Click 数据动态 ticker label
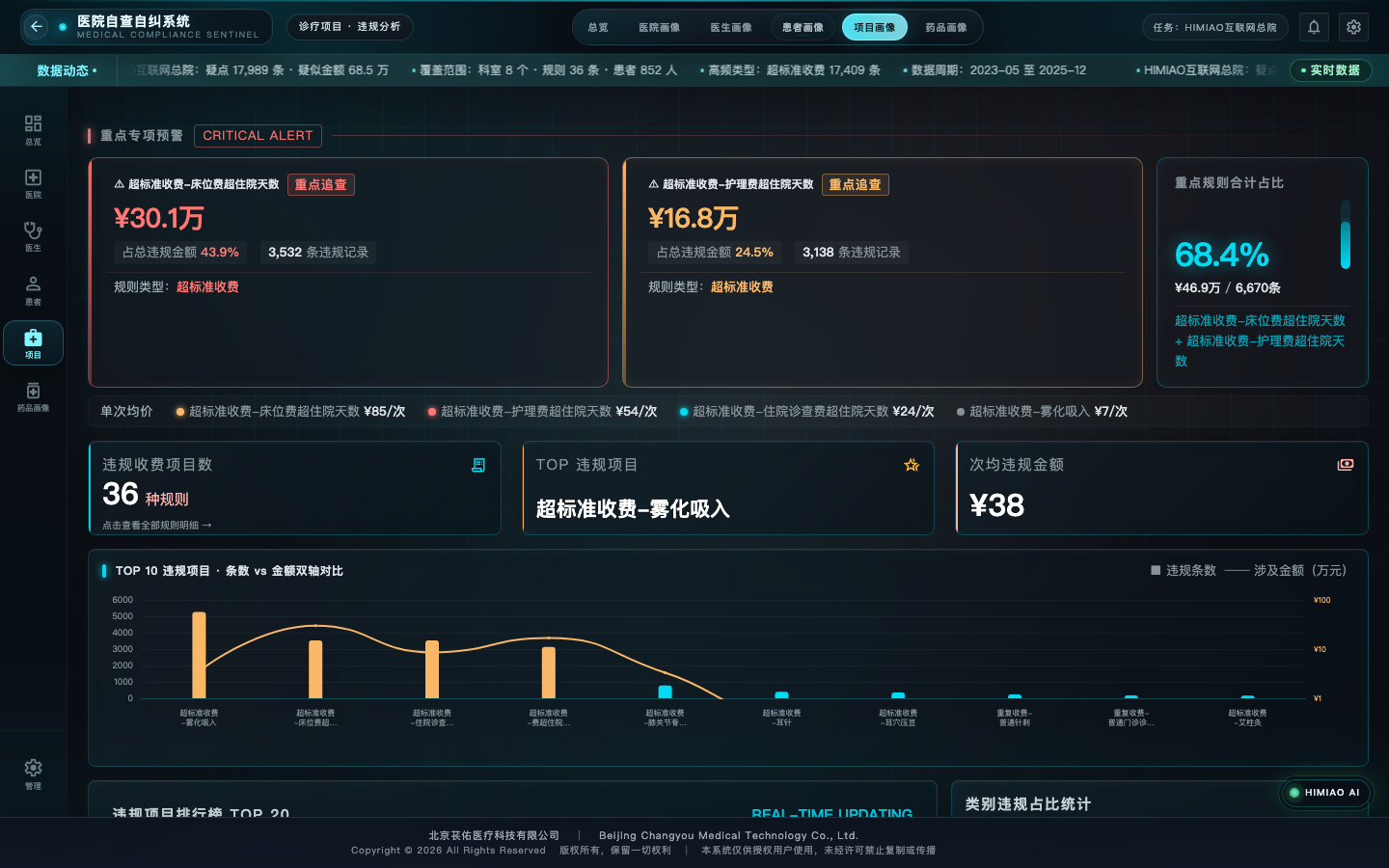Image resolution: width=1389 pixels, height=868 pixels. coord(67,71)
